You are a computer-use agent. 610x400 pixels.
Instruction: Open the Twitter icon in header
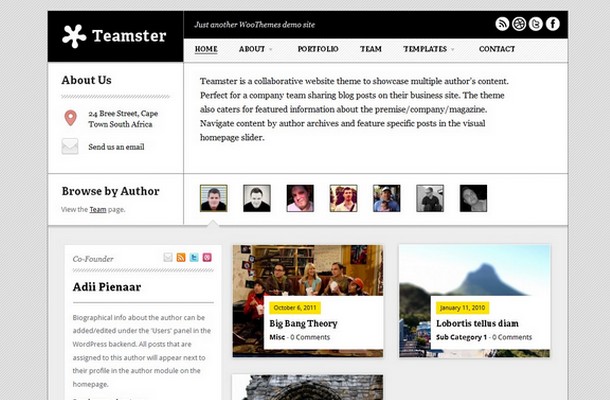536,24
